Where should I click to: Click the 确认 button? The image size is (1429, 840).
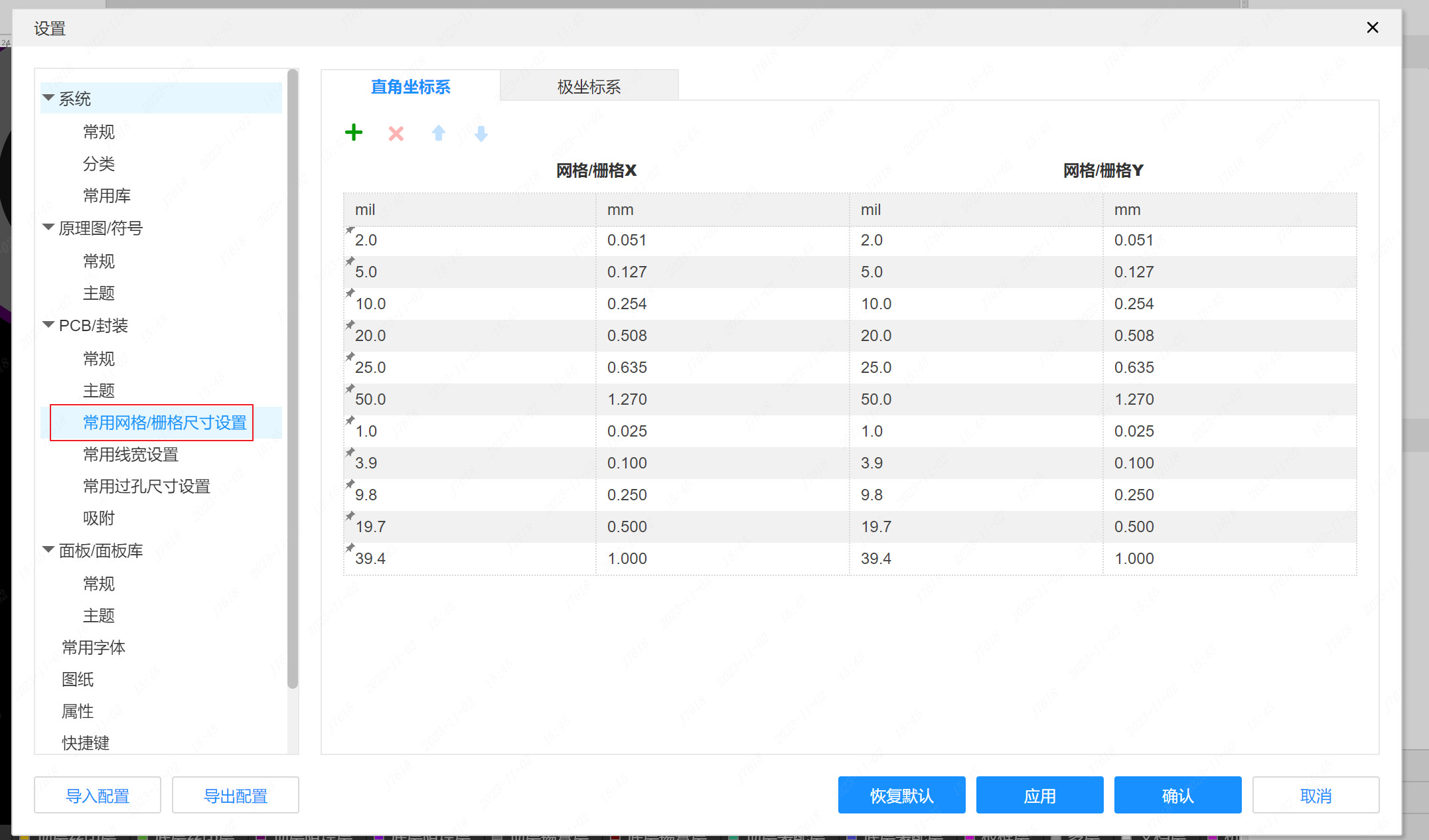[1178, 796]
